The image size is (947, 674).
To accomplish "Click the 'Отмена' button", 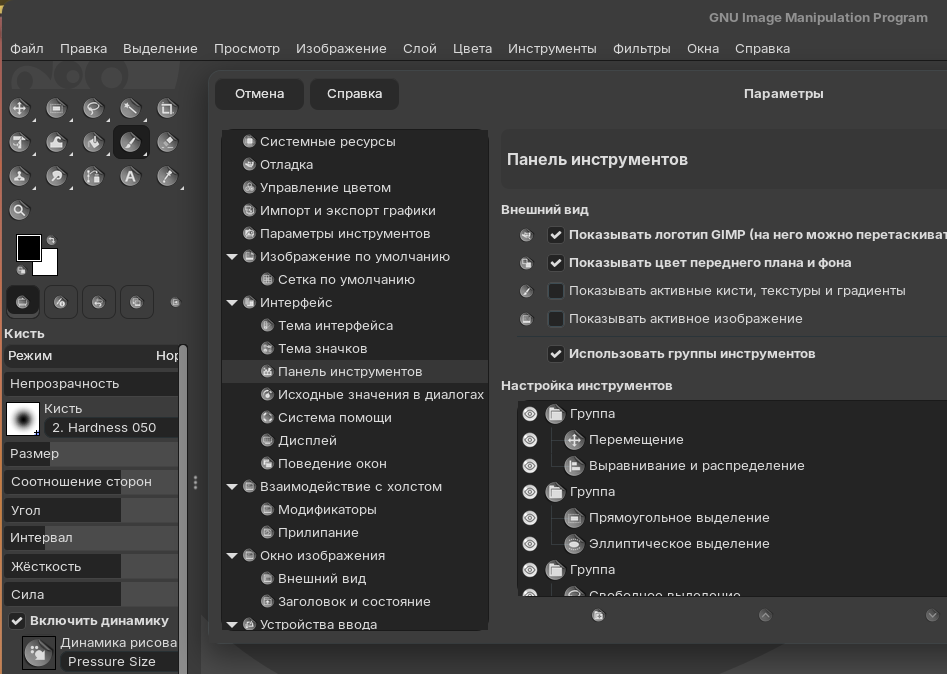I will tap(259, 94).
